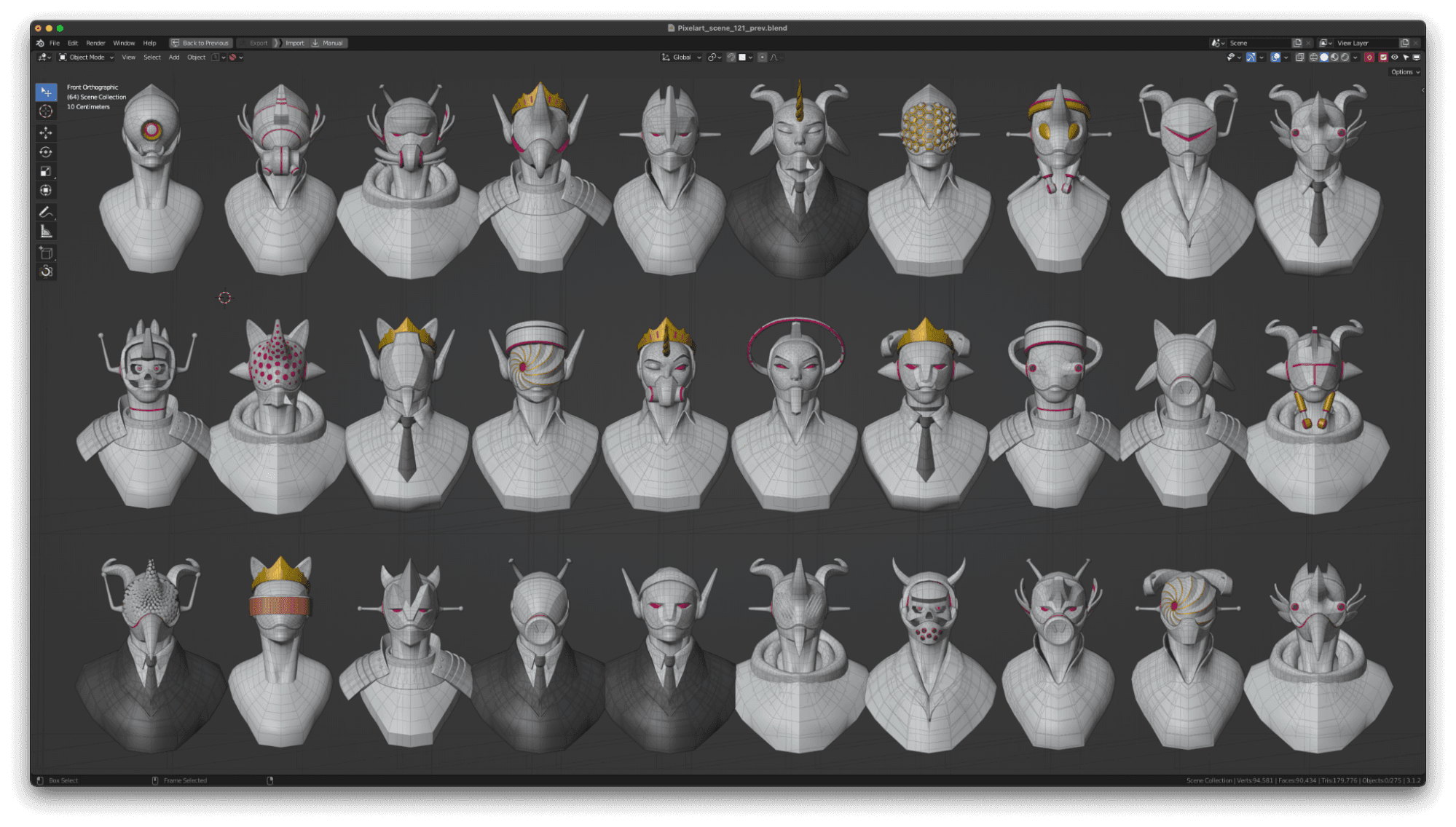Open the editor type selector
The image size is (1456, 827).
[x=44, y=58]
